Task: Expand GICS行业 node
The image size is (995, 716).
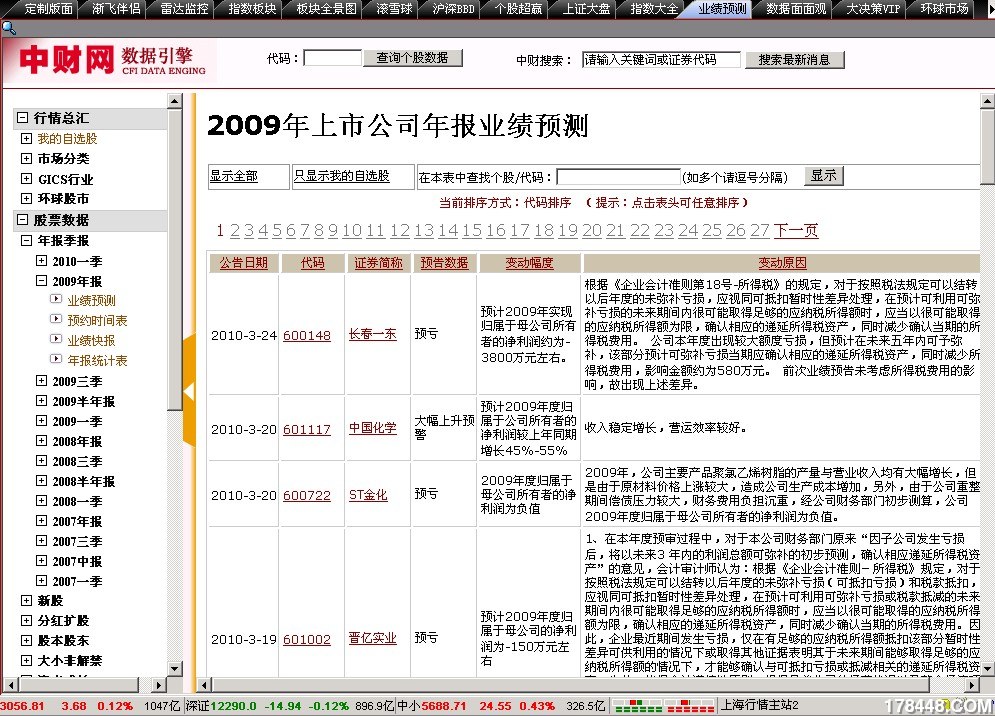Action: (x=26, y=179)
